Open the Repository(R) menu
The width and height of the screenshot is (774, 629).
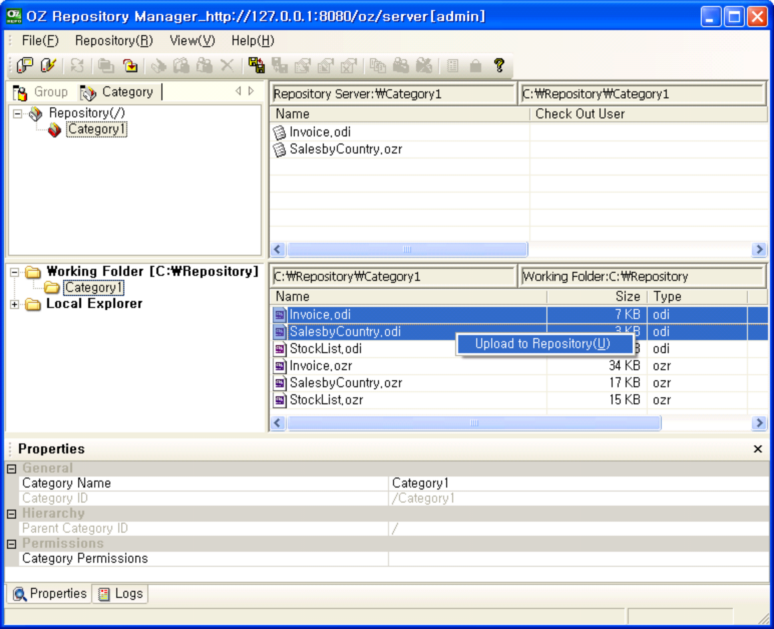point(114,41)
